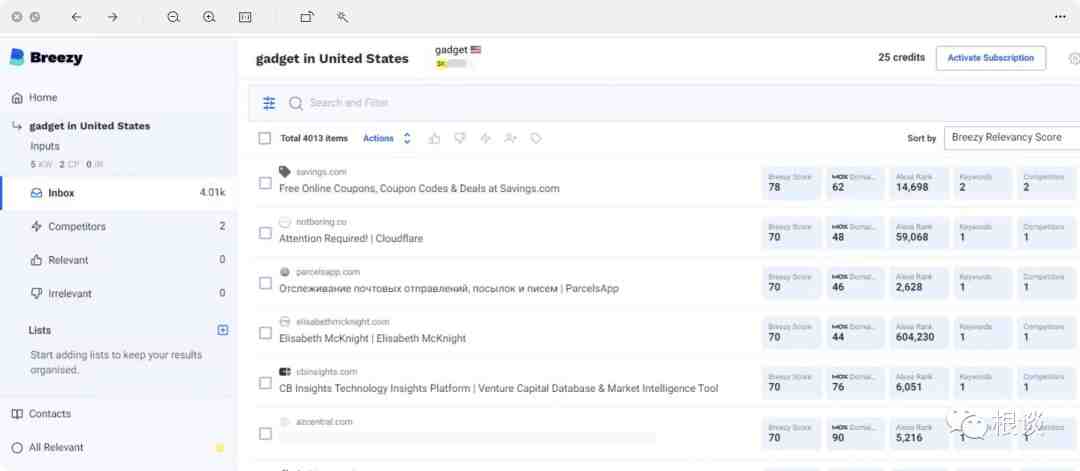Click the abcentral.com domain text
Screen dimensions: 1080x471
pyautogui.click(x=324, y=421)
